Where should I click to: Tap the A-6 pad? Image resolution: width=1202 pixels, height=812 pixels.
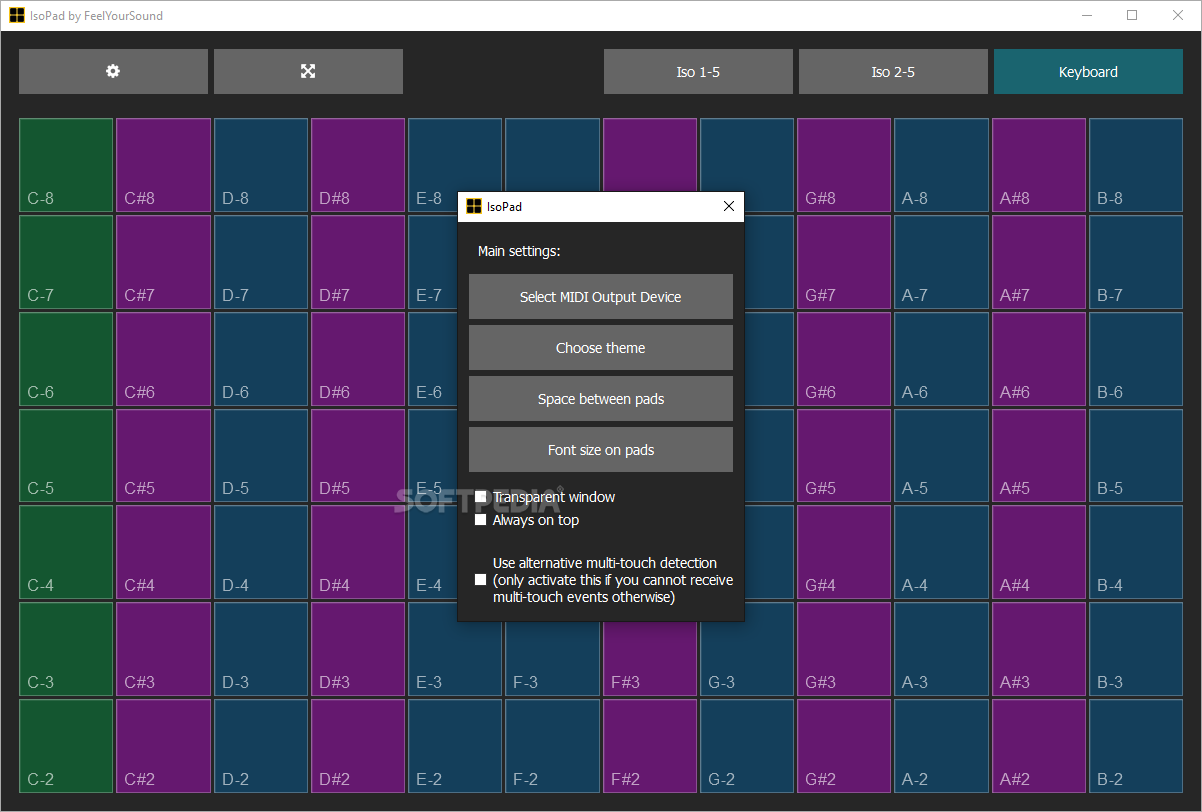click(x=941, y=359)
